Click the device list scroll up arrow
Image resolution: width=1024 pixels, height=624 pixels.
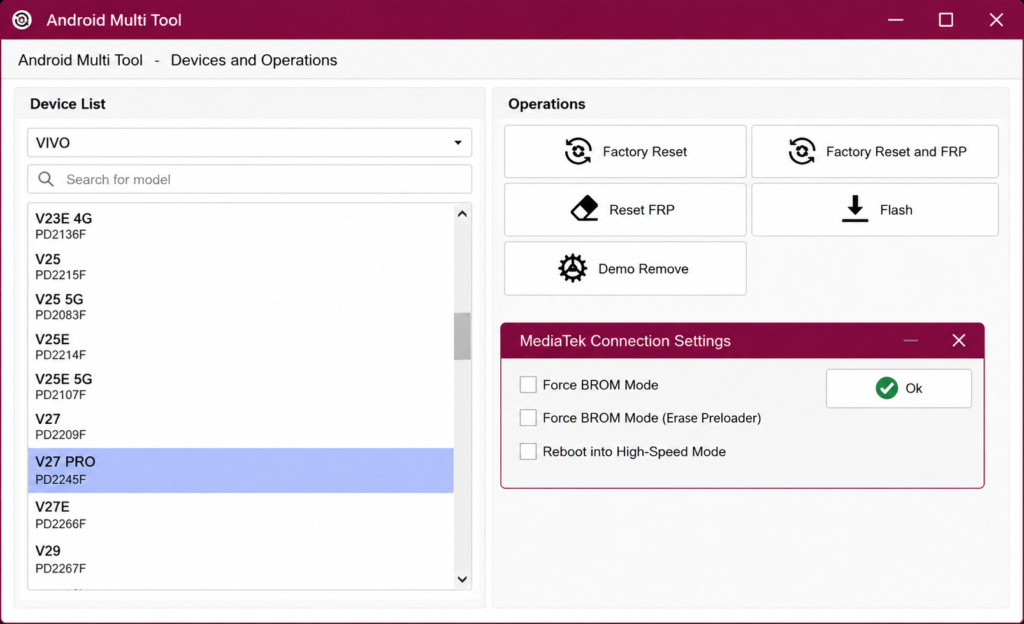point(462,214)
